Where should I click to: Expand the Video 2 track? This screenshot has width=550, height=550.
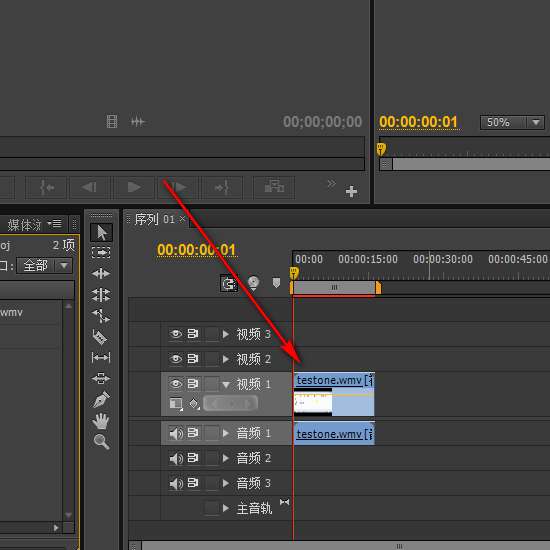click(x=226, y=359)
